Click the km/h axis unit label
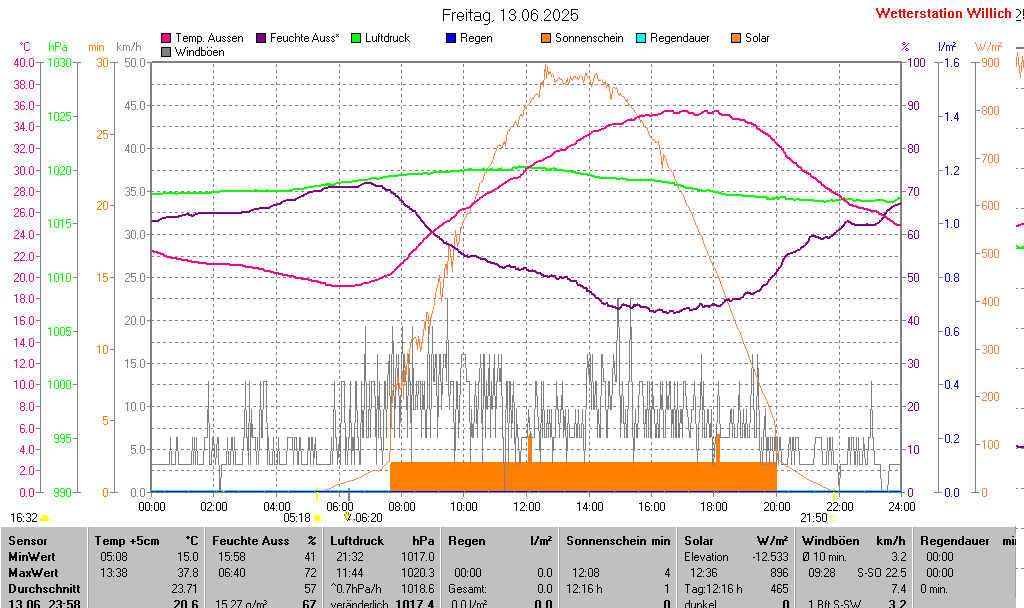Image resolution: width=1024 pixels, height=608 pixels. tap(129, 47)
